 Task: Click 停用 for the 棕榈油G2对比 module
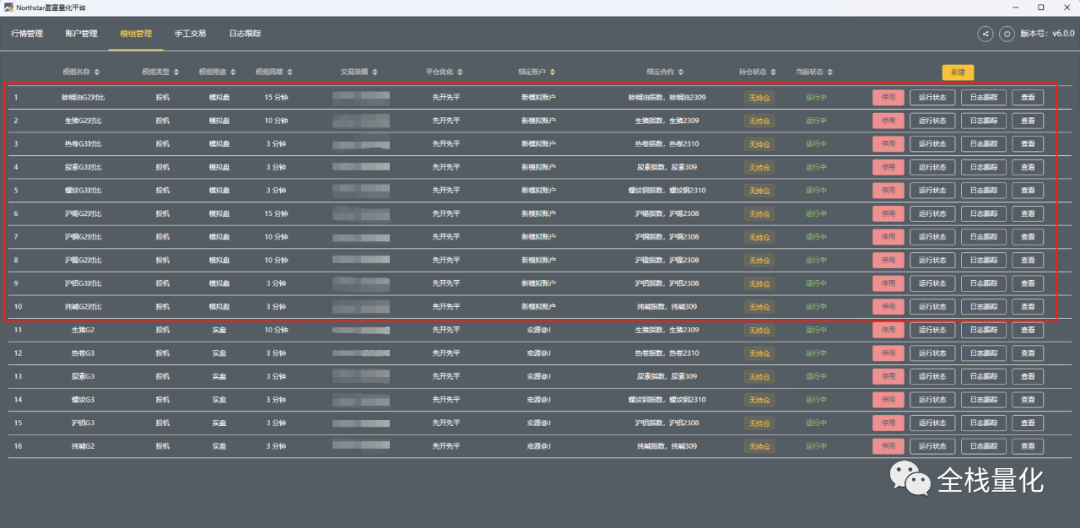click(888, 97)
